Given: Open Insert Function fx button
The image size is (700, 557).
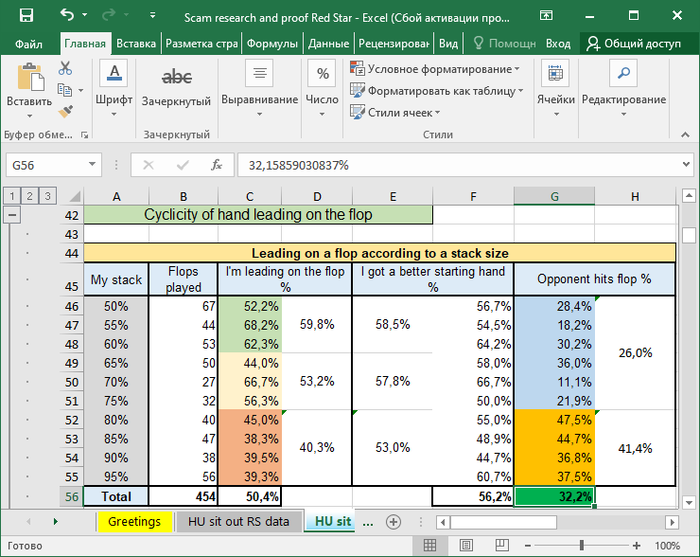Looking at the screenshot, I should click(x=217, y=165).
